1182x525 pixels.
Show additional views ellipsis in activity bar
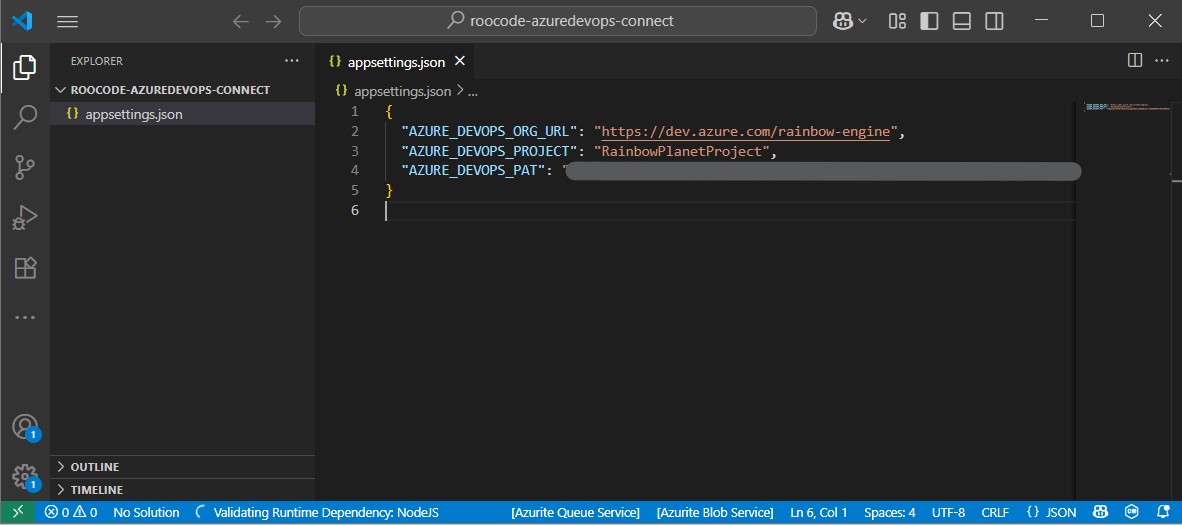pos(25,318)
